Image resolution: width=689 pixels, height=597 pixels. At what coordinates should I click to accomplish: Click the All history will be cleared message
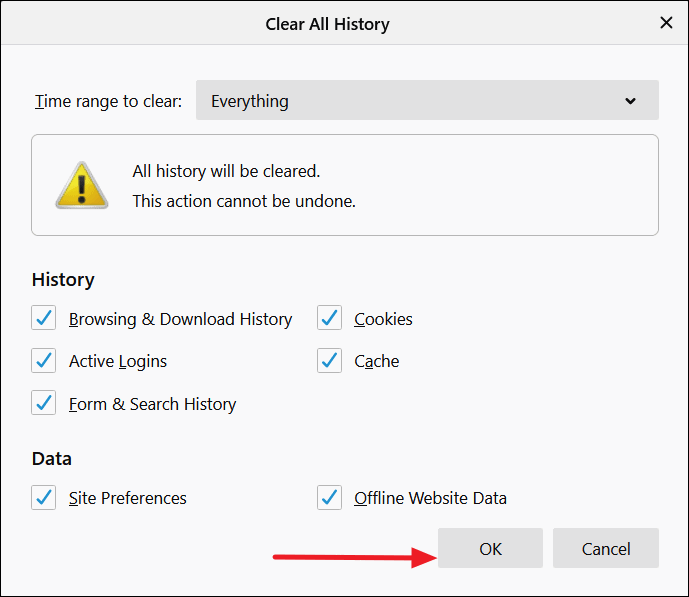226,171
